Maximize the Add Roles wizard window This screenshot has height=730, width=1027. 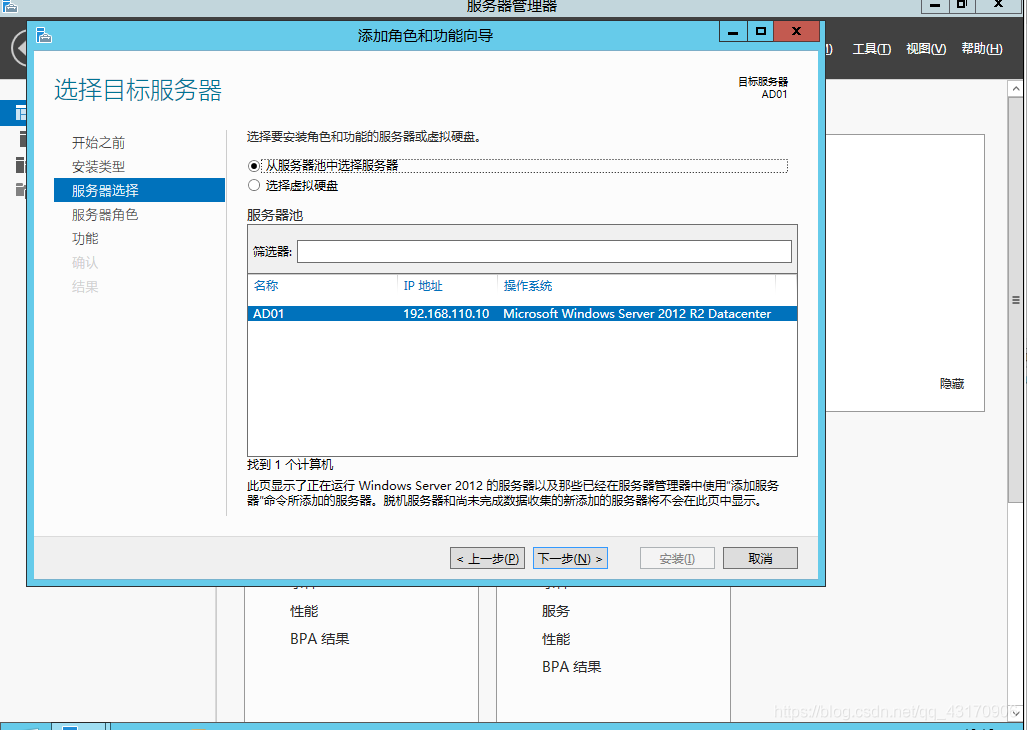[x=761, y=32]
